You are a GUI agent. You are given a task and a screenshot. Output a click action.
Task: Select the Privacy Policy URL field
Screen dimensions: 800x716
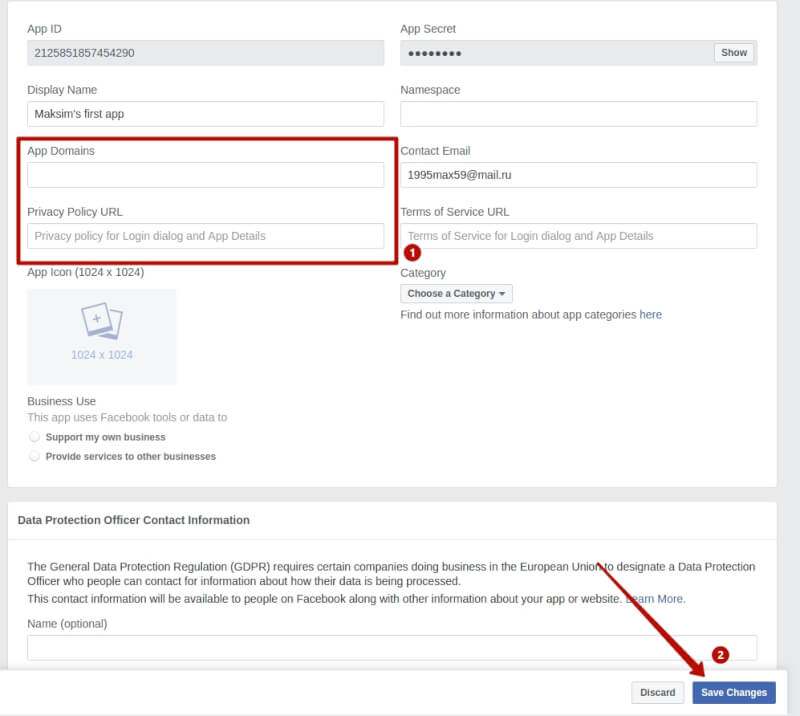coord(204,235)
